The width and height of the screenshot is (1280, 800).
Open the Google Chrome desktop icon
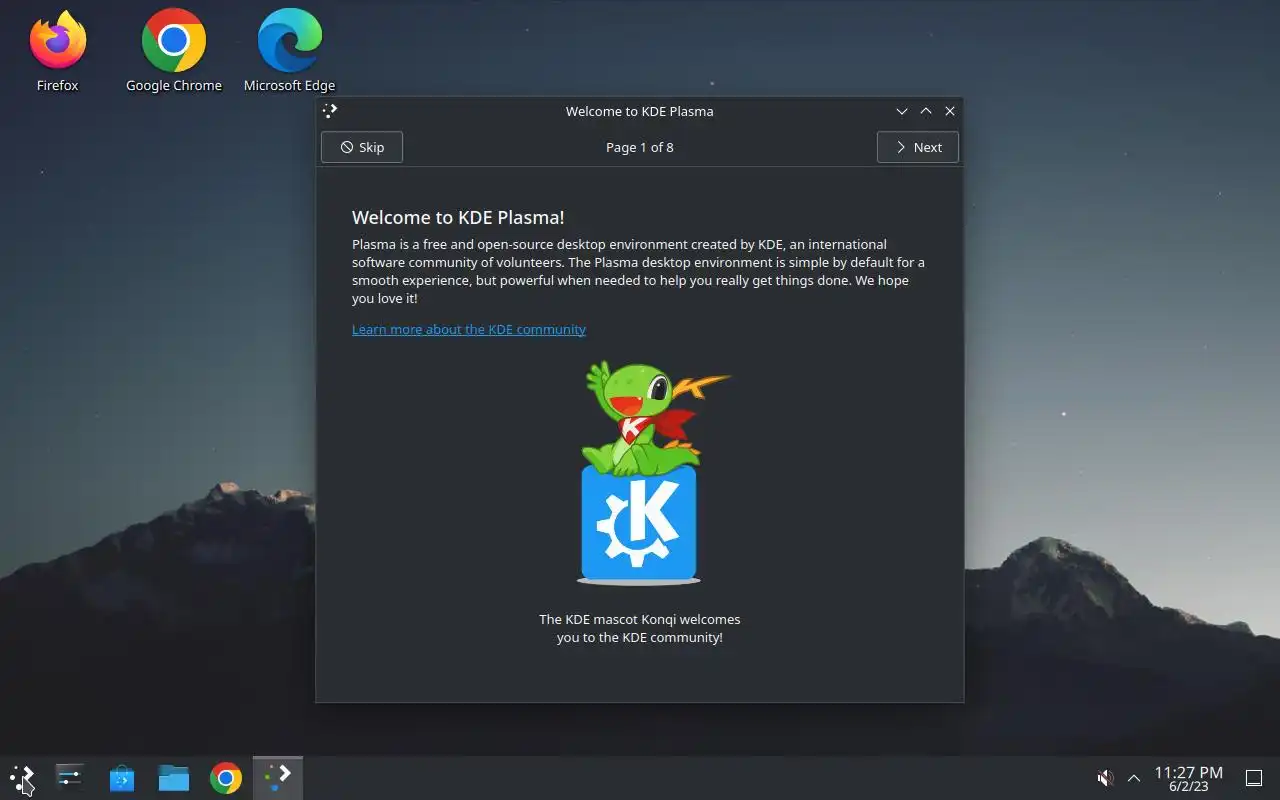coord(174,50)
